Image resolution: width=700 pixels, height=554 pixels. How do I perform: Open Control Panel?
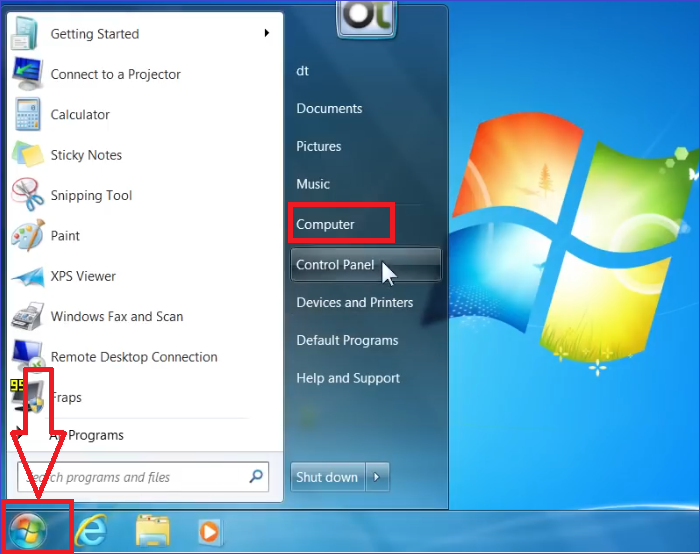[x=366, y=265]
